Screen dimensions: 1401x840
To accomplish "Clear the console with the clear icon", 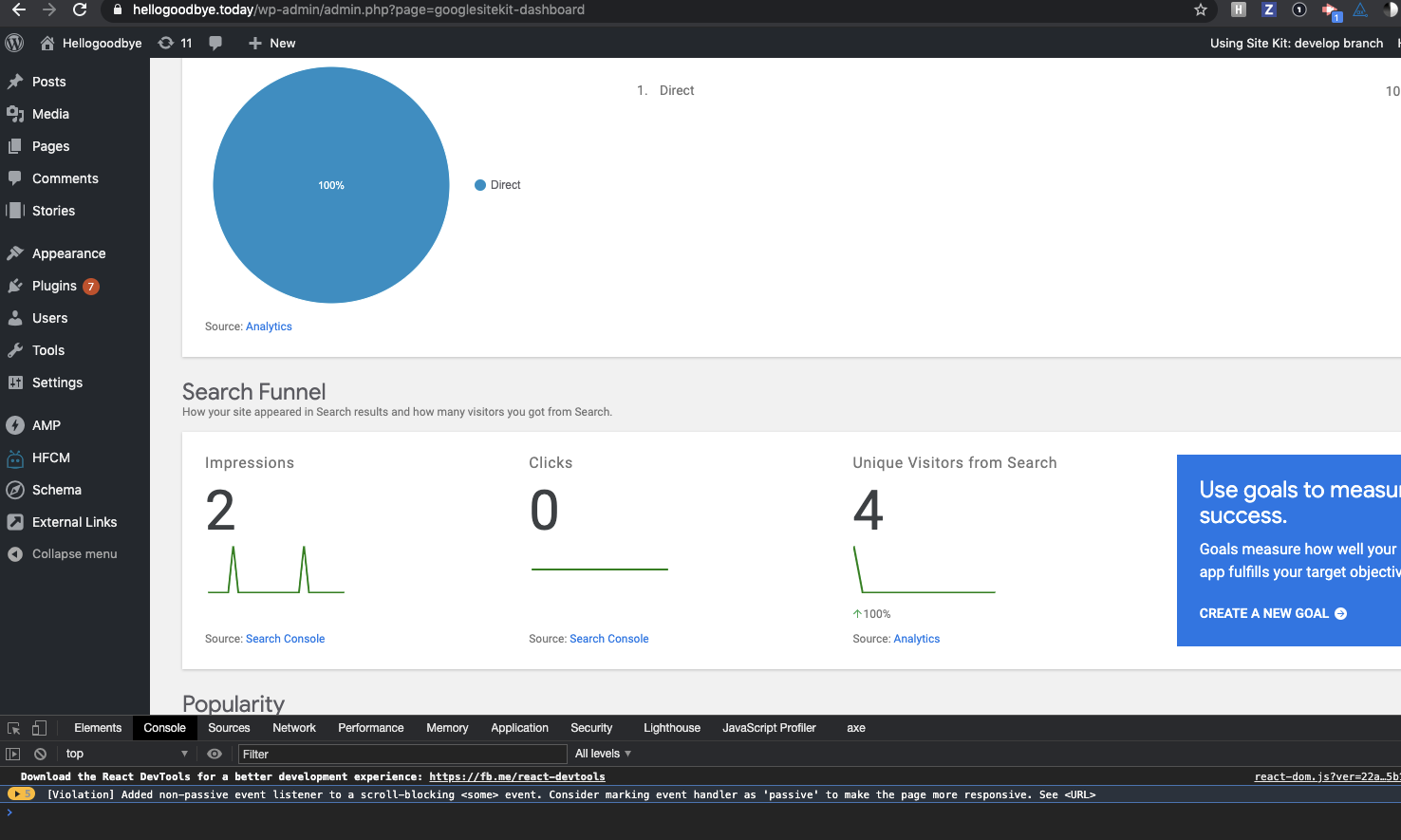I will (x=39, y=753).
